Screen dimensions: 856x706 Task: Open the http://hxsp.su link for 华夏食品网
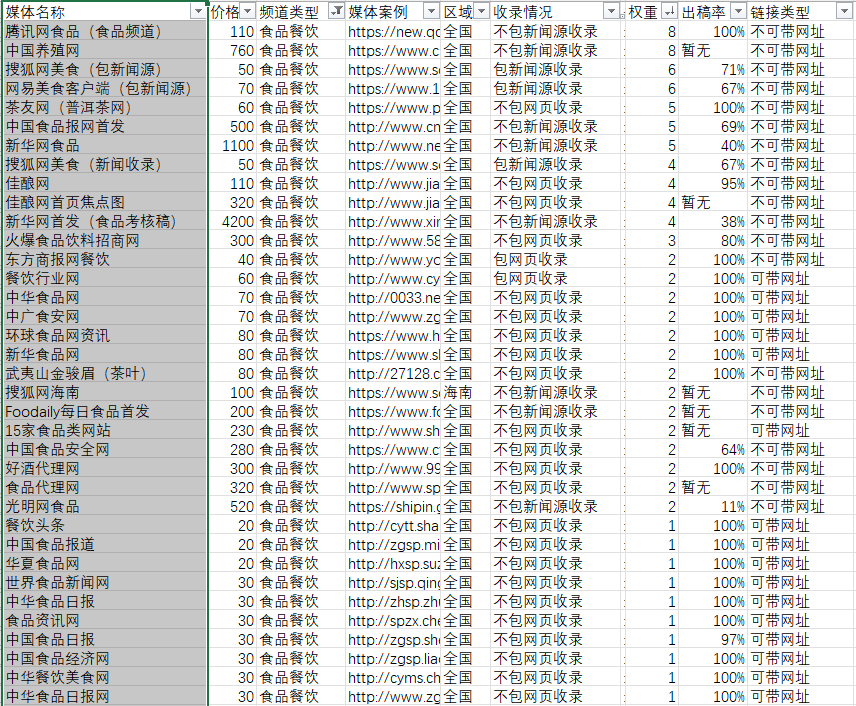click(393, 563)
